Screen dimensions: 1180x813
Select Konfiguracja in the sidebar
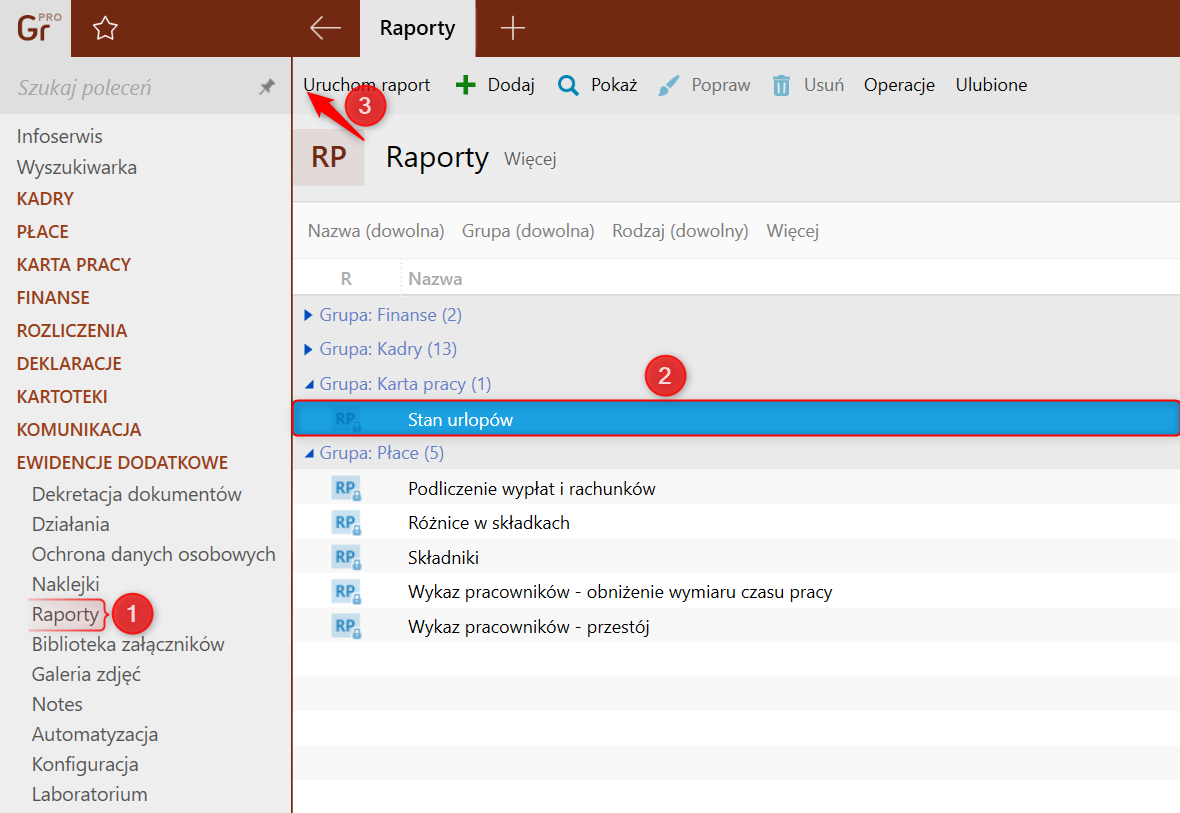85,764
